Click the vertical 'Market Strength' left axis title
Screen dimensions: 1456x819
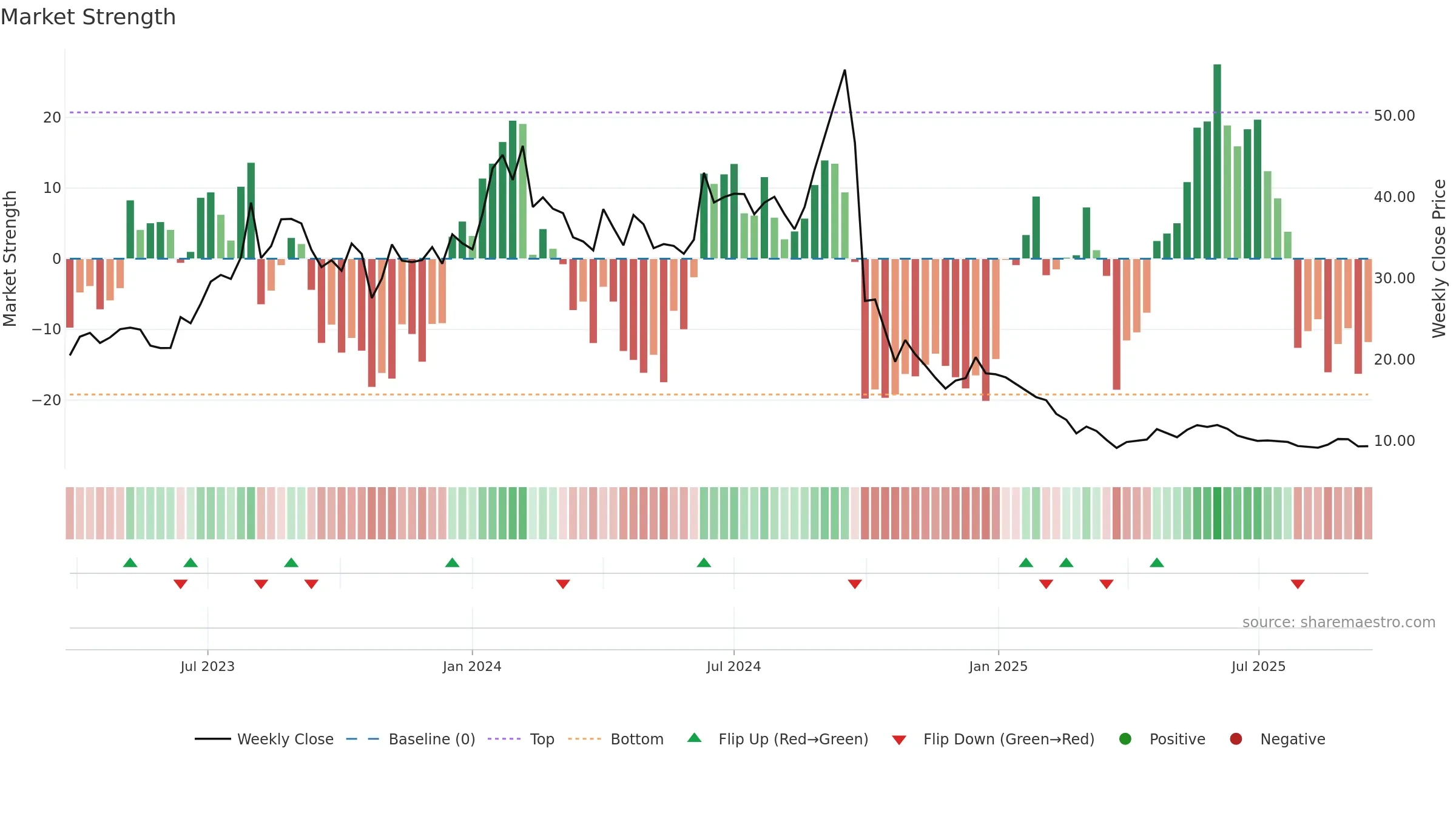pyautogui.click(x=10, y=258)
